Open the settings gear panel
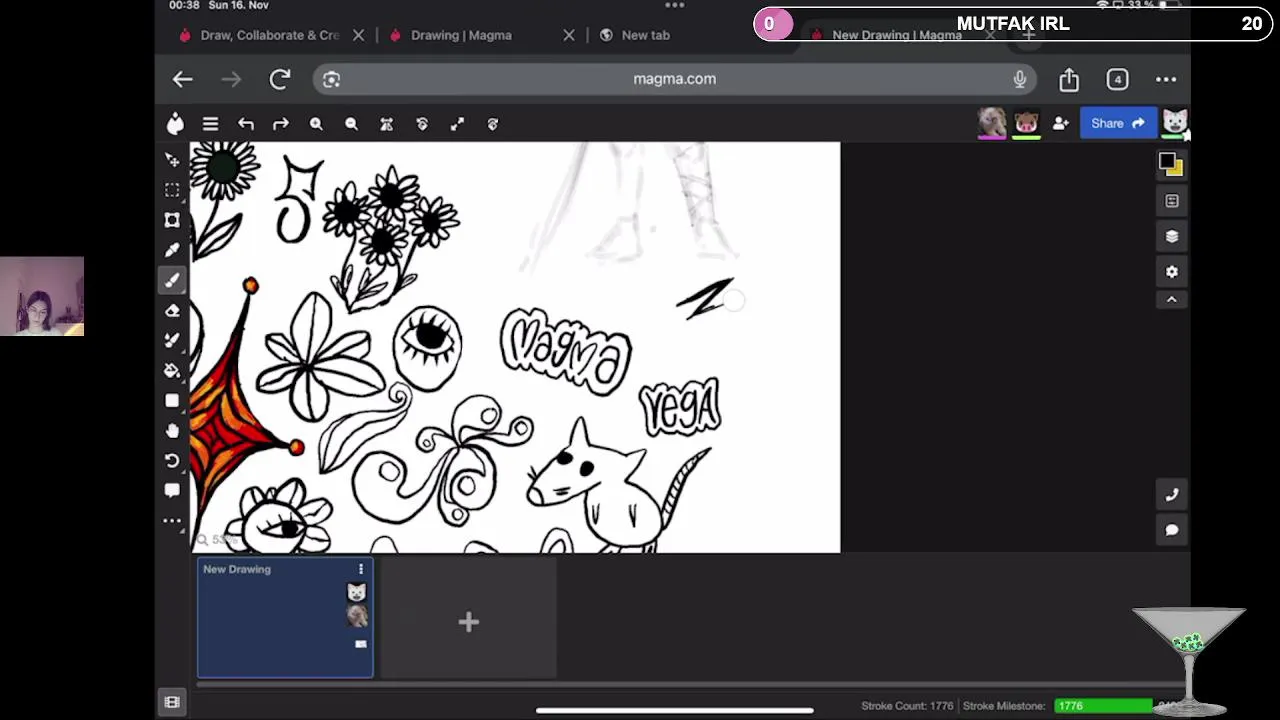Image resolution: width=1280 pixels, height=720 pixels. coord(1172,272)
